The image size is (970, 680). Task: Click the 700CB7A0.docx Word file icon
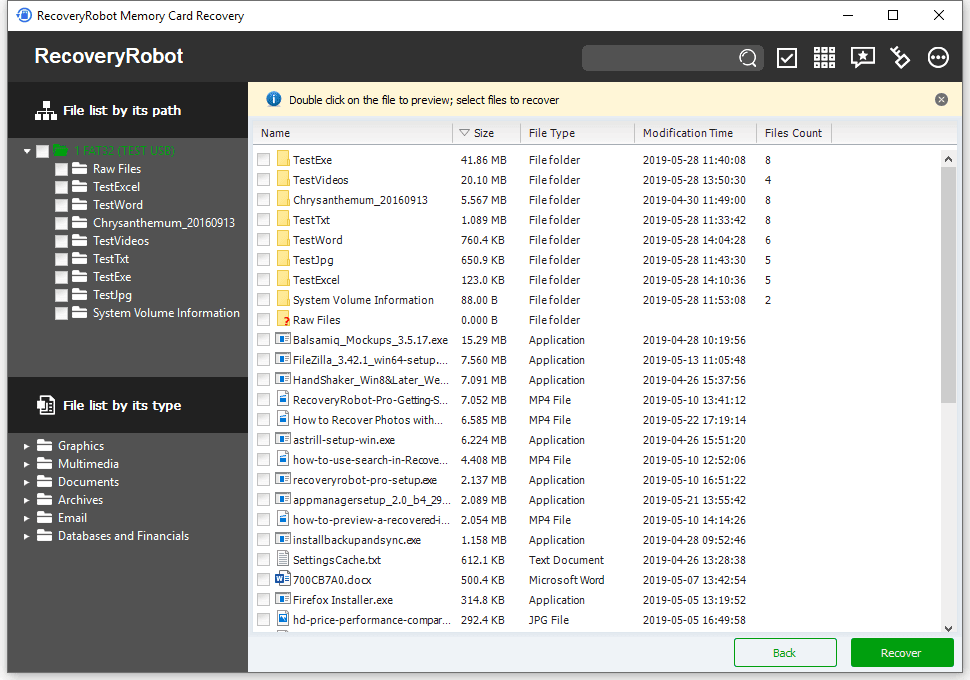click(283, 580)
